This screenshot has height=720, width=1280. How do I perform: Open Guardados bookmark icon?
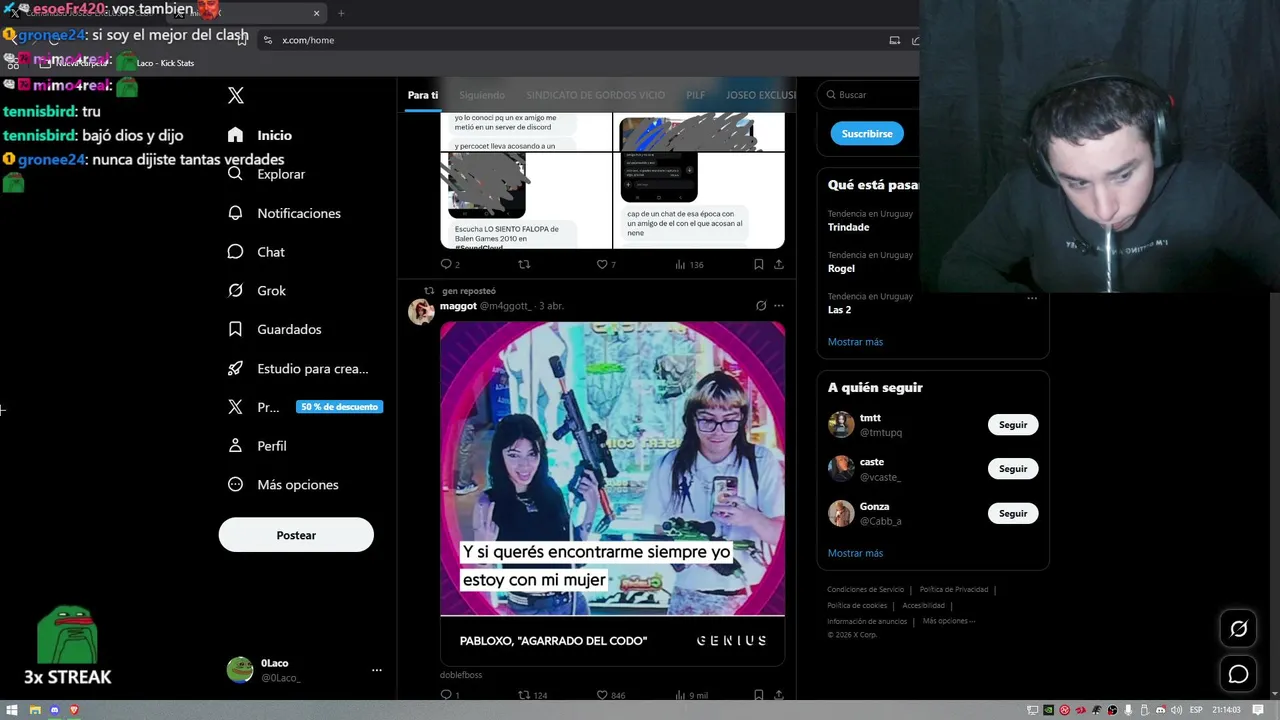pyautogui.click(x=235, y=329)
